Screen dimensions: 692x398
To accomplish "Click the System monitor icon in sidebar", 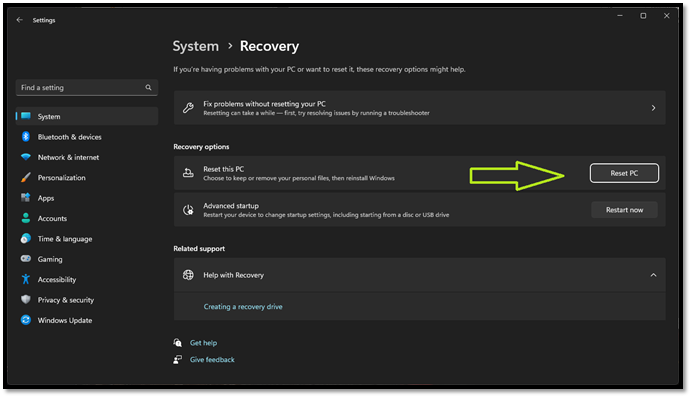I will [x=26, y=116].
